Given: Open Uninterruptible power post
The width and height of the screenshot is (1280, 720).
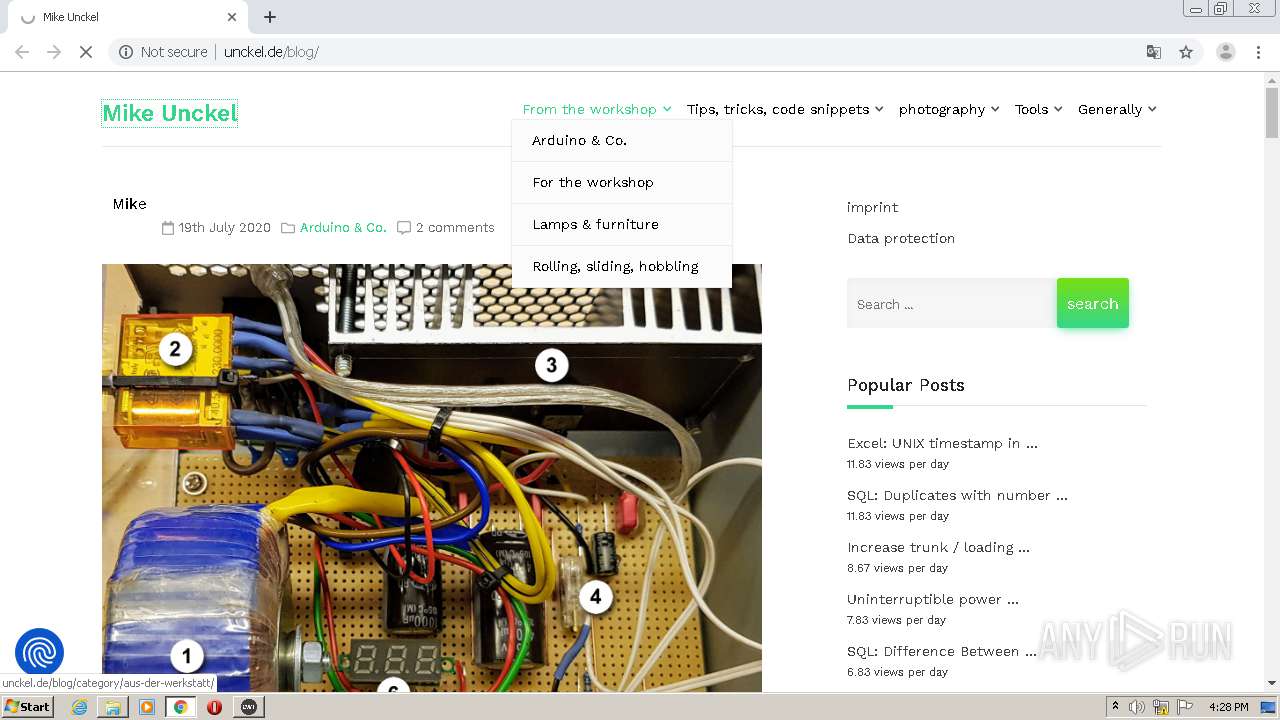Looking at the screenshot, I should click(x=933, y=599).
